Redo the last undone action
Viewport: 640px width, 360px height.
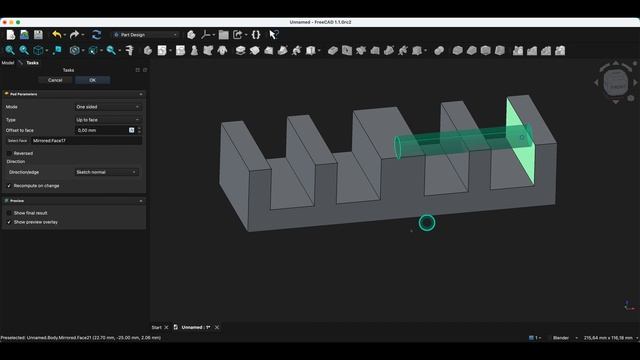tap(74, 35)
